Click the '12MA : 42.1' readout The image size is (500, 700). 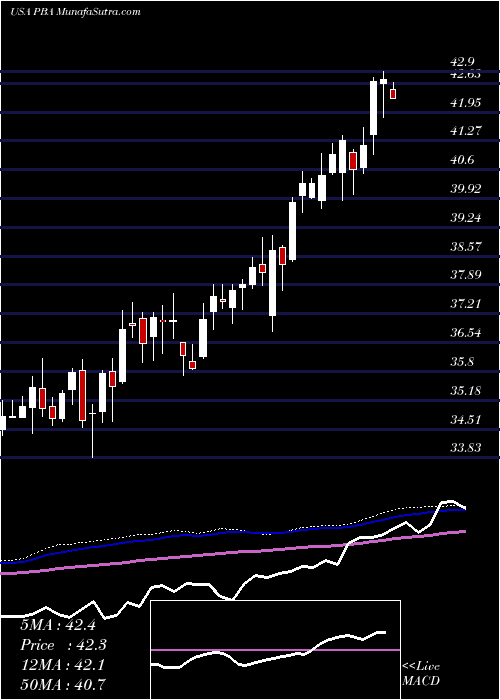62,665
